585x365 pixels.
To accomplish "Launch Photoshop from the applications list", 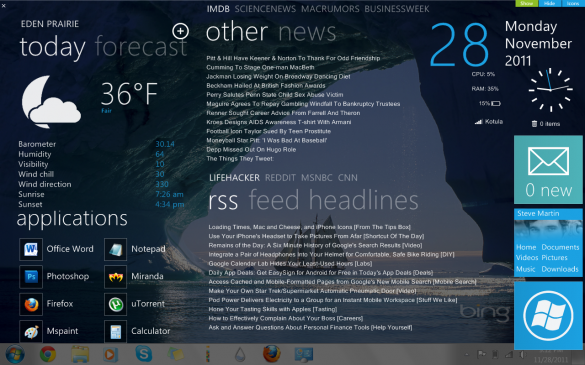I will pos(54,276).
